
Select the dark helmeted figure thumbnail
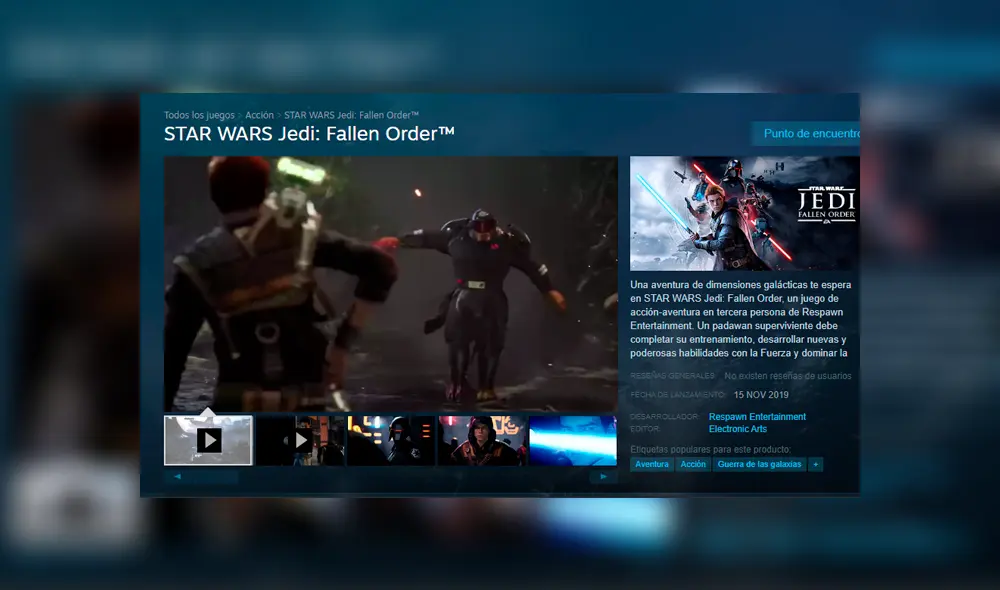click(390, 440)
